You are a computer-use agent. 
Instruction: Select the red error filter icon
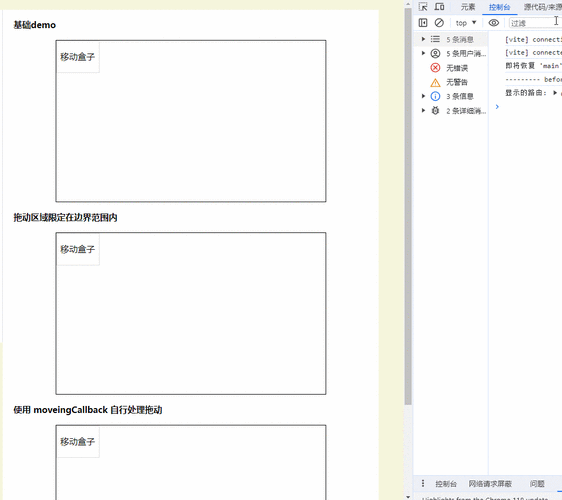point(435,68)
